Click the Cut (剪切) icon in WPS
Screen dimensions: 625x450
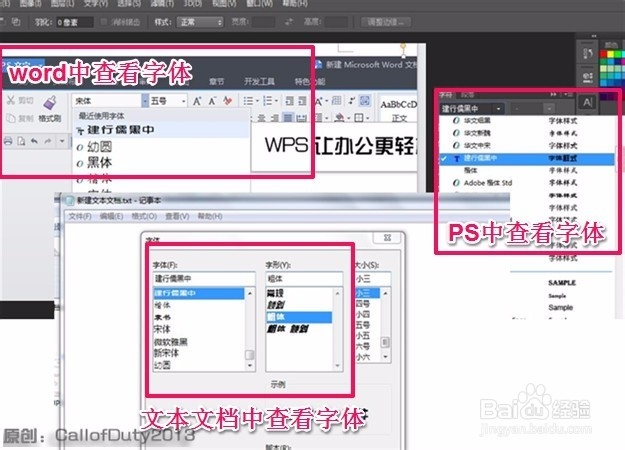pos(11,100)
